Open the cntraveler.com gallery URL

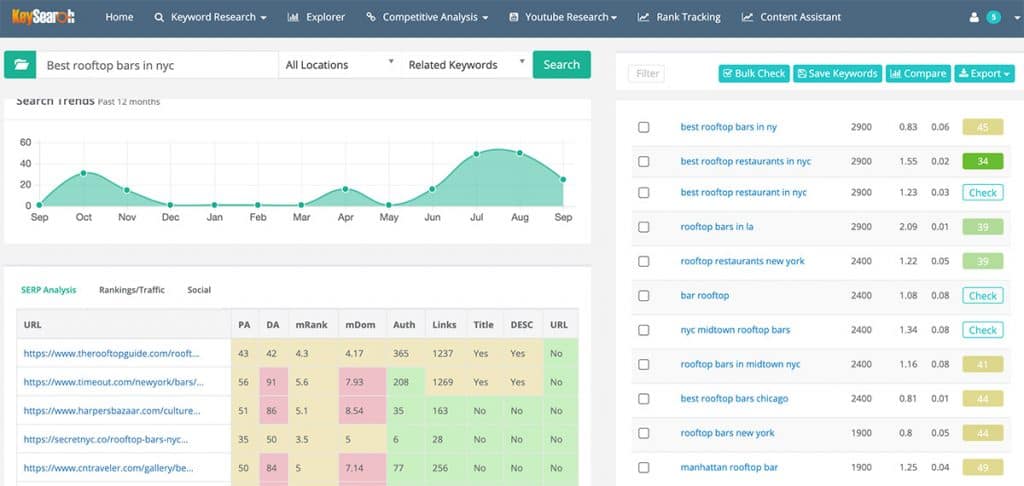pyautogui.click(x=108, y=468)
